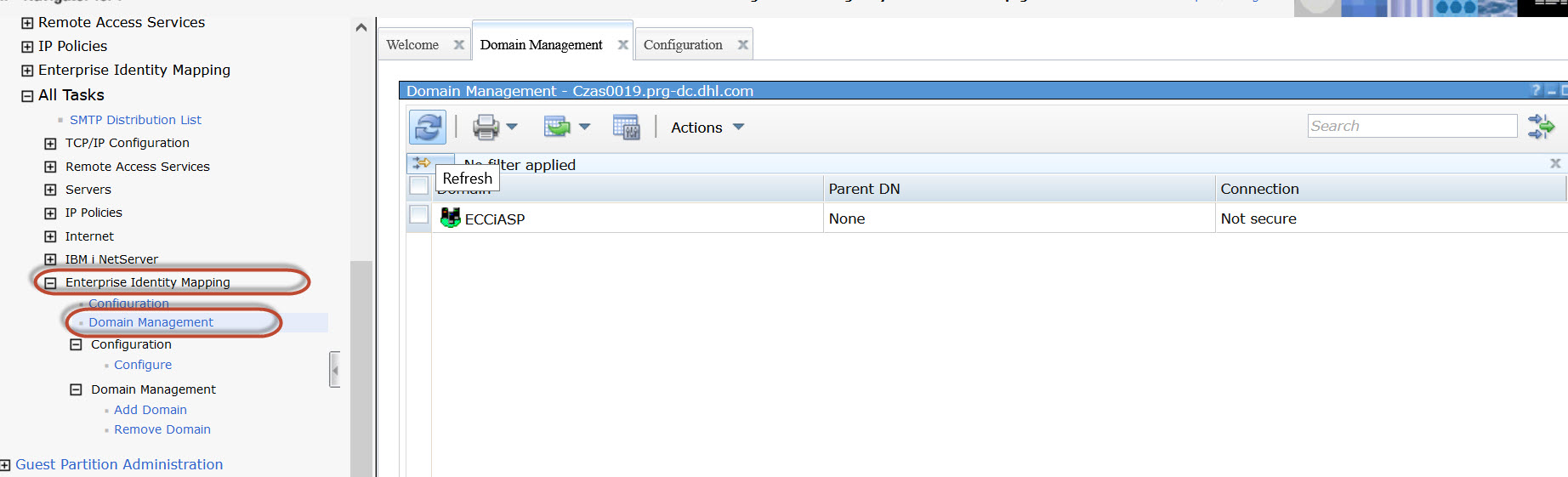The width and height of the screenshot is (1568, 477).
Task: Click the SMTP Distribution List link
Action: (135, 120)
